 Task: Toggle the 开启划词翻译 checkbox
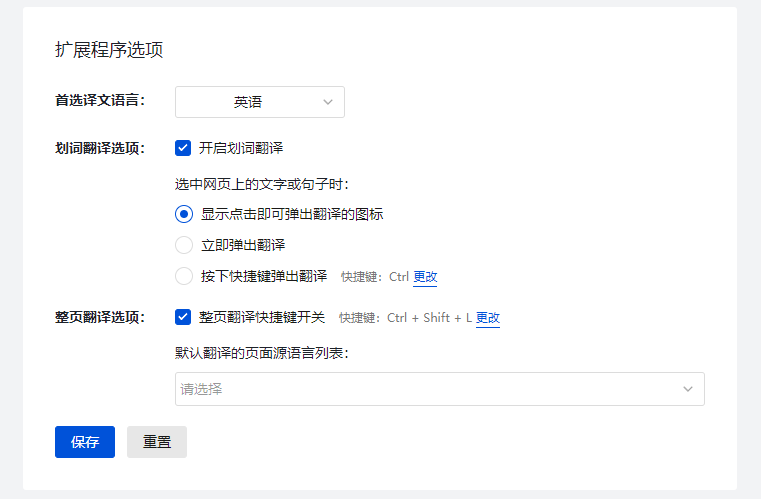click(183, 148)
